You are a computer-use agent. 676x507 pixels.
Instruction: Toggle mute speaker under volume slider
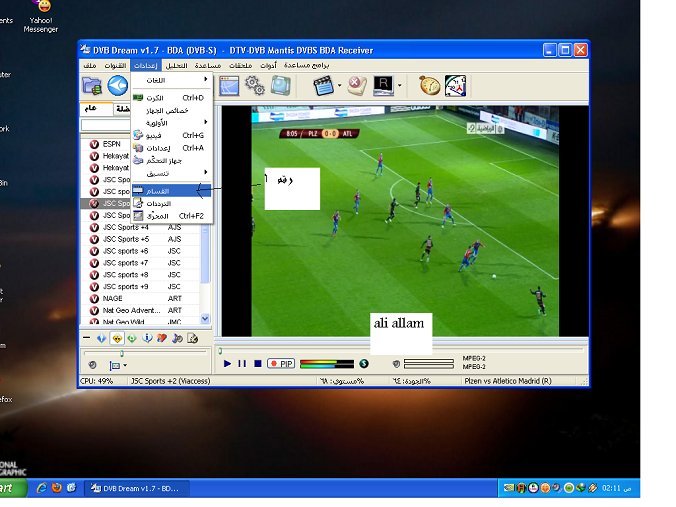[92, 365]
